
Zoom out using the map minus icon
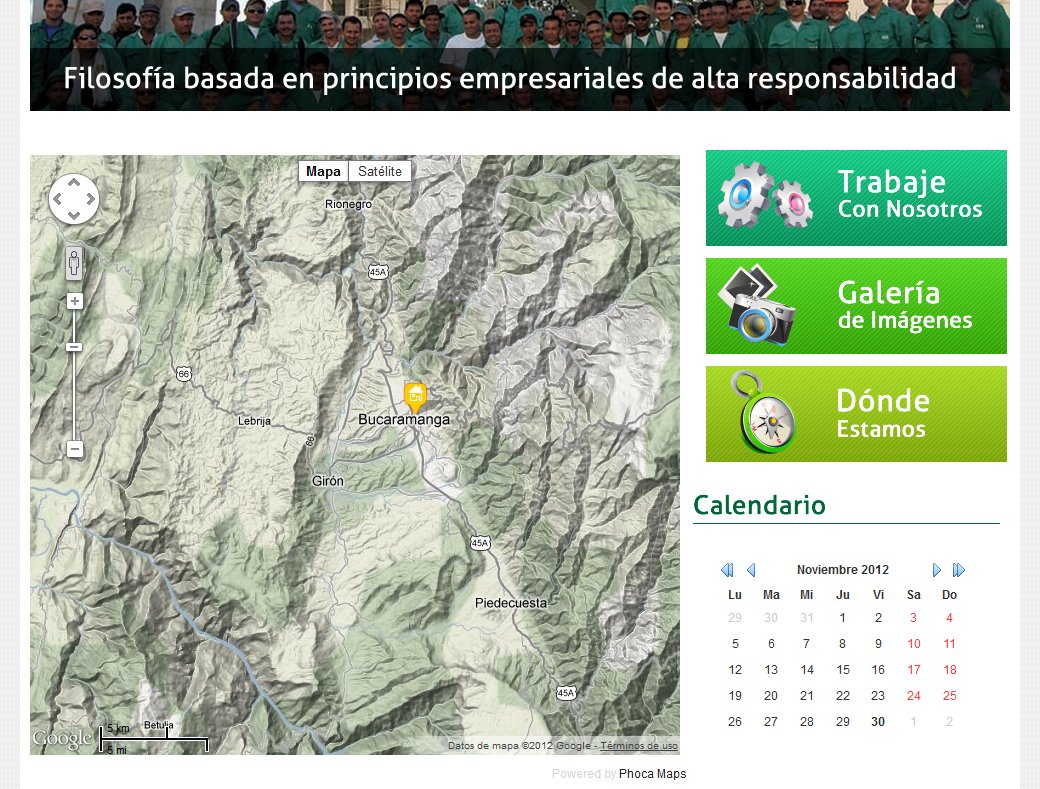pyautogui.click(x=74, y=448)
